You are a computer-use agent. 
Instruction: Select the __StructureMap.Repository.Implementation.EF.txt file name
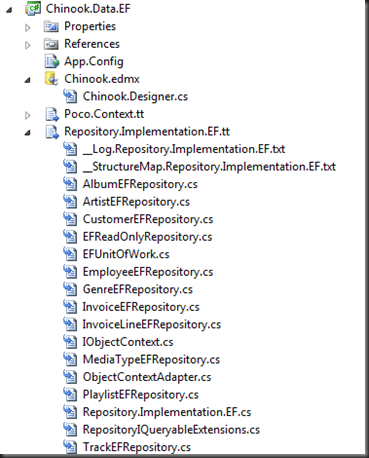point(209,167)
